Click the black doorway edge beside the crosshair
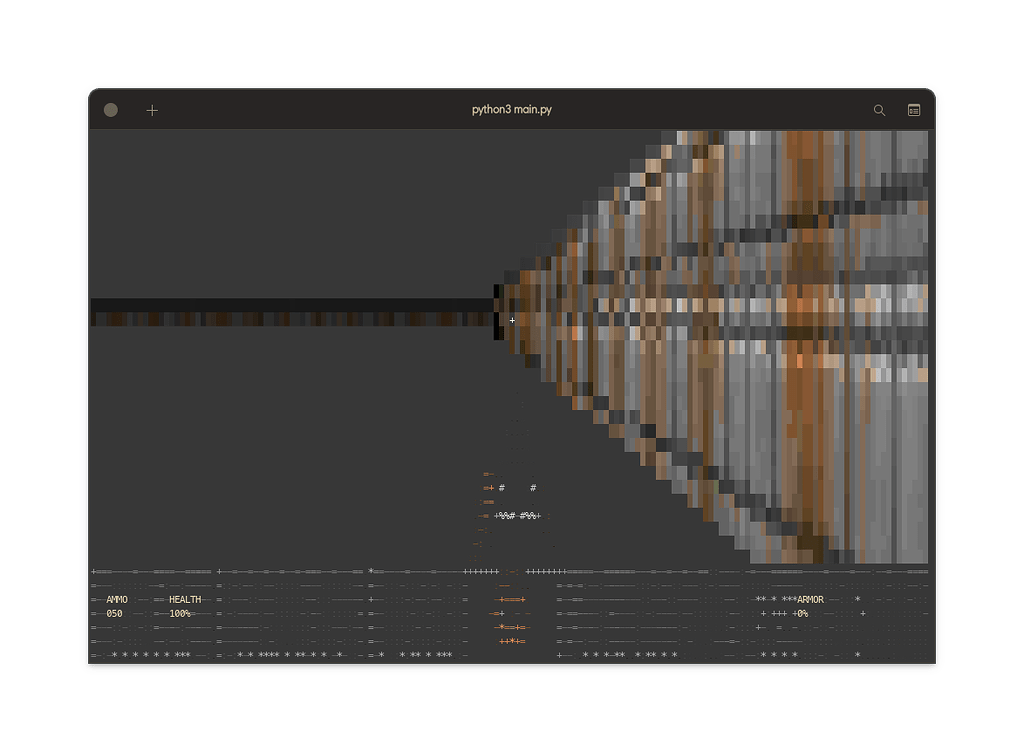The image size is (1024, 751). [x=497, y=312]
